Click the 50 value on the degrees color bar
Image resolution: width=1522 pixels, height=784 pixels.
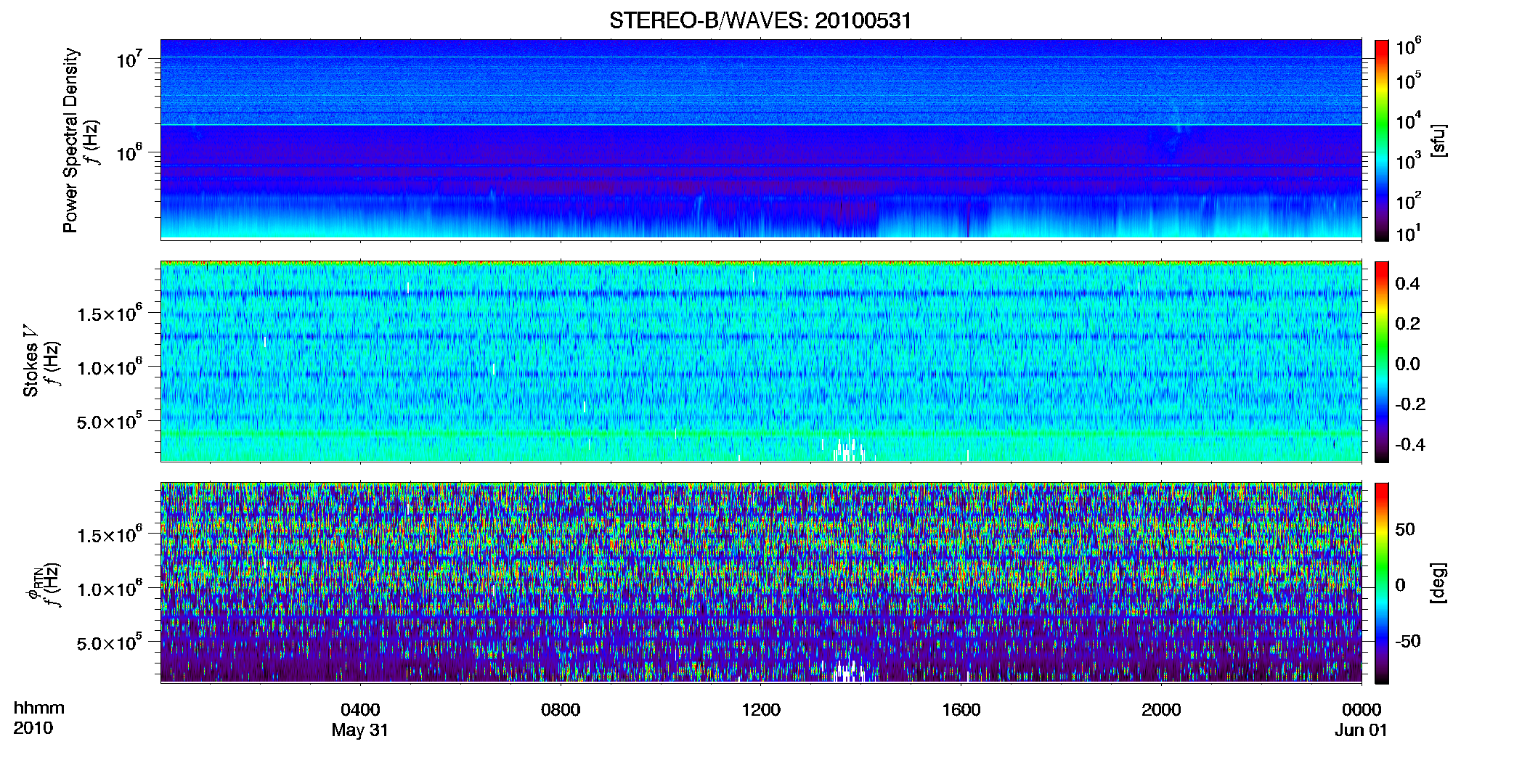click(x=1406, y=529)
